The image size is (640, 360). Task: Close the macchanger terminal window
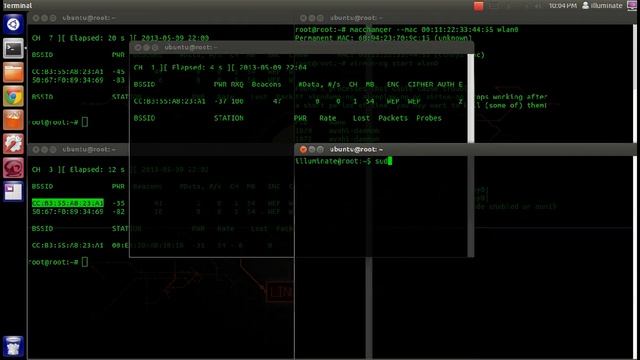point(303,18)
